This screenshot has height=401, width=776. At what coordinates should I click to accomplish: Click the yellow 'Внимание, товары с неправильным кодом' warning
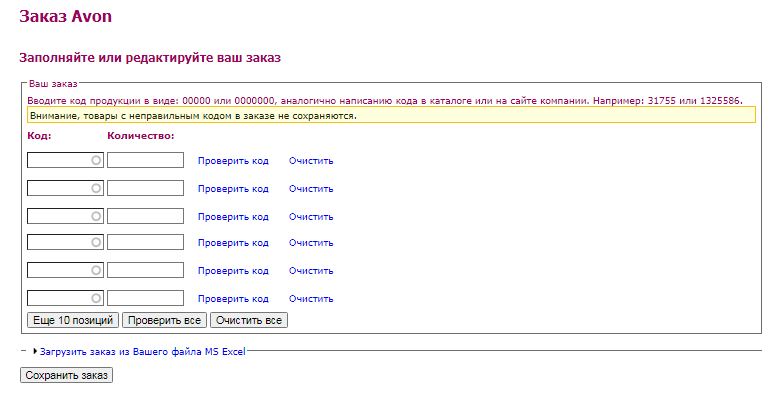[x=391, y=115]
